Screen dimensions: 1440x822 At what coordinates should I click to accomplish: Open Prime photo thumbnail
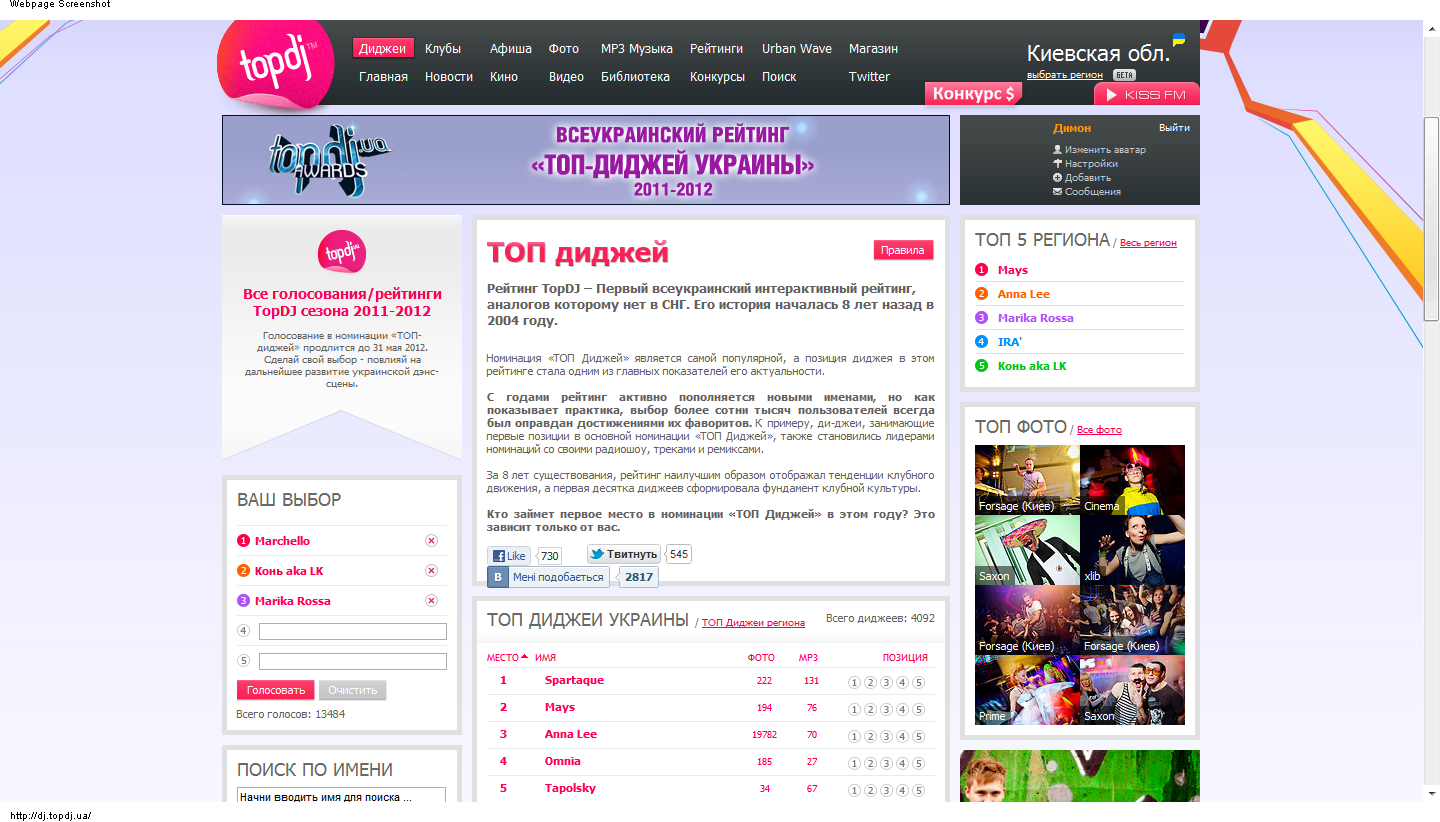(1027, 690)
